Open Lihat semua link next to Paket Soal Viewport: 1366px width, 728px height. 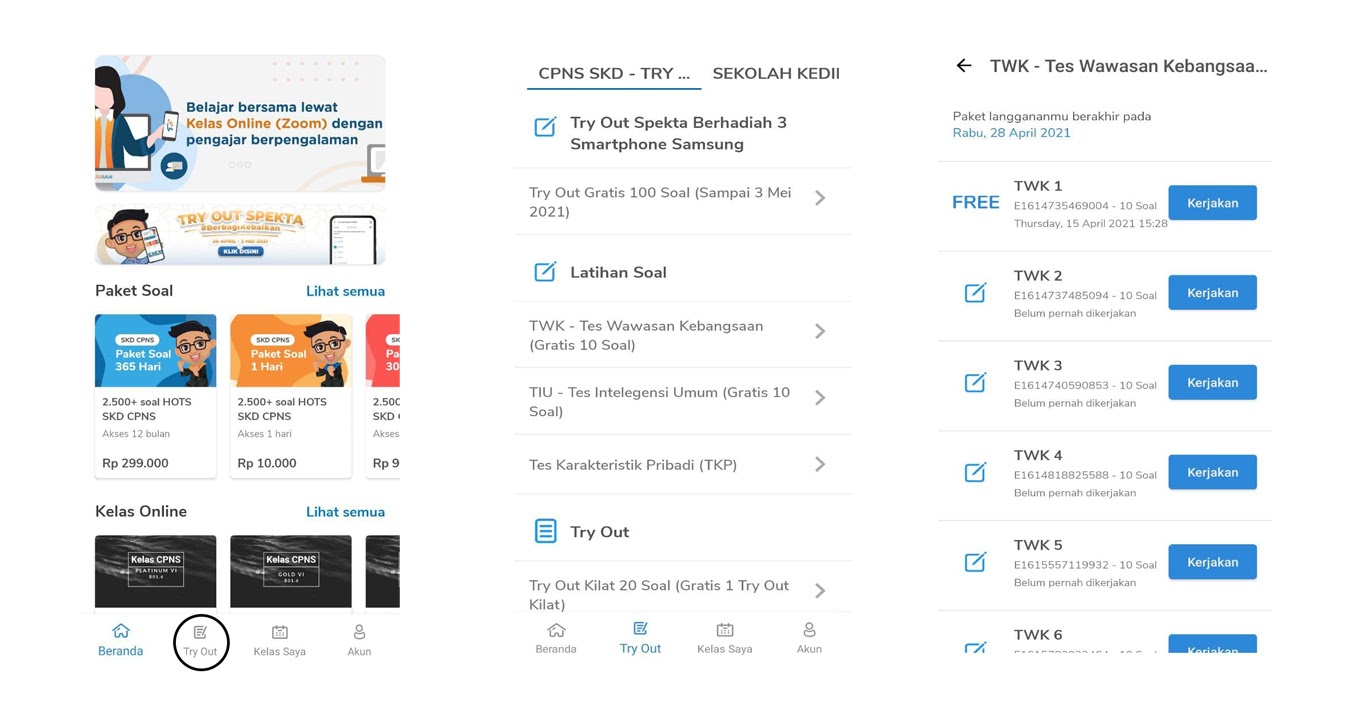click(x=345, y=291)
